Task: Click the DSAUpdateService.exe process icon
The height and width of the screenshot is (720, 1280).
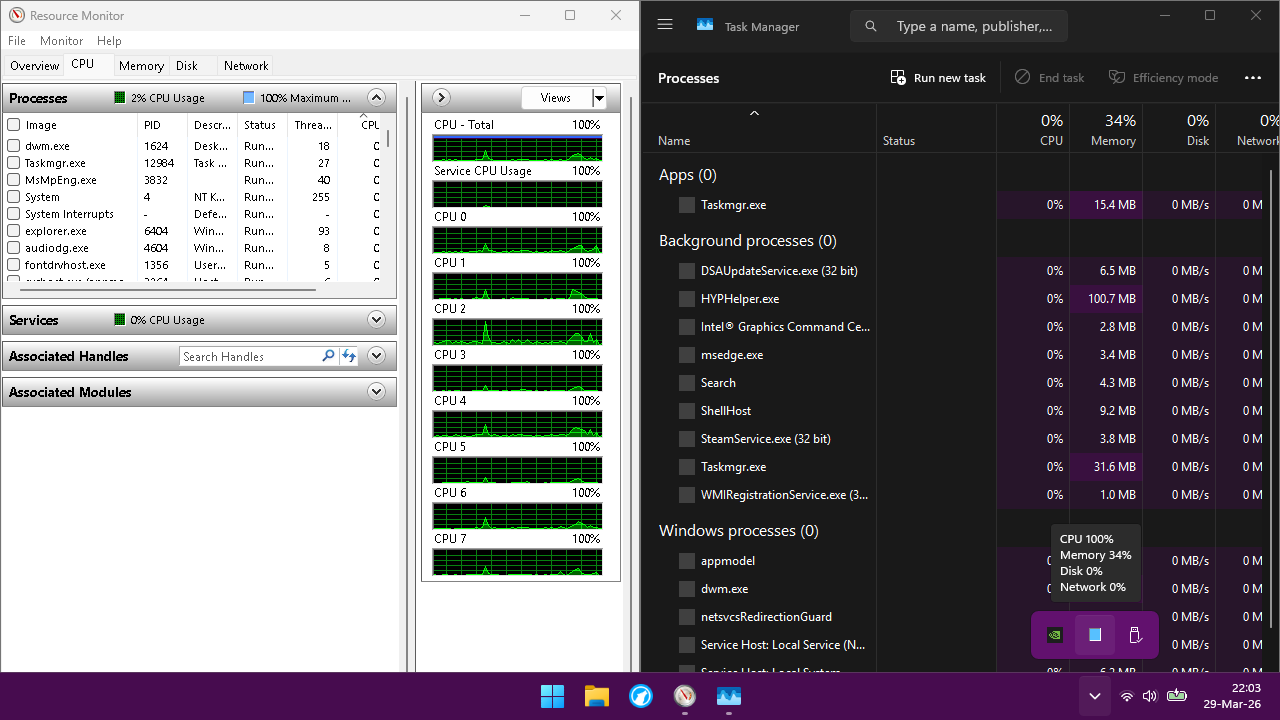Action: [687, 271]
